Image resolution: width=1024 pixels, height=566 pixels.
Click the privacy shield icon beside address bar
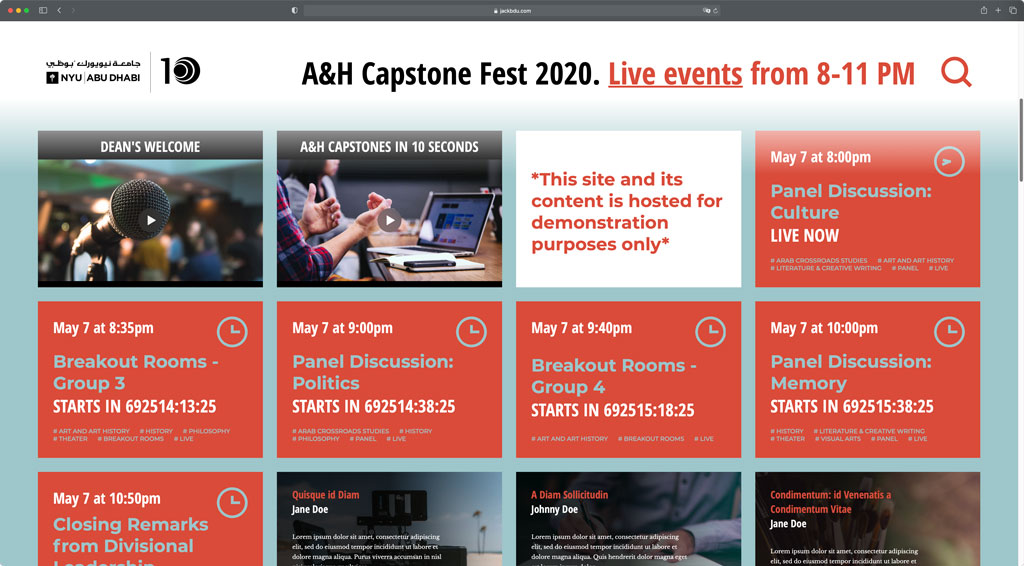[295, 10]
